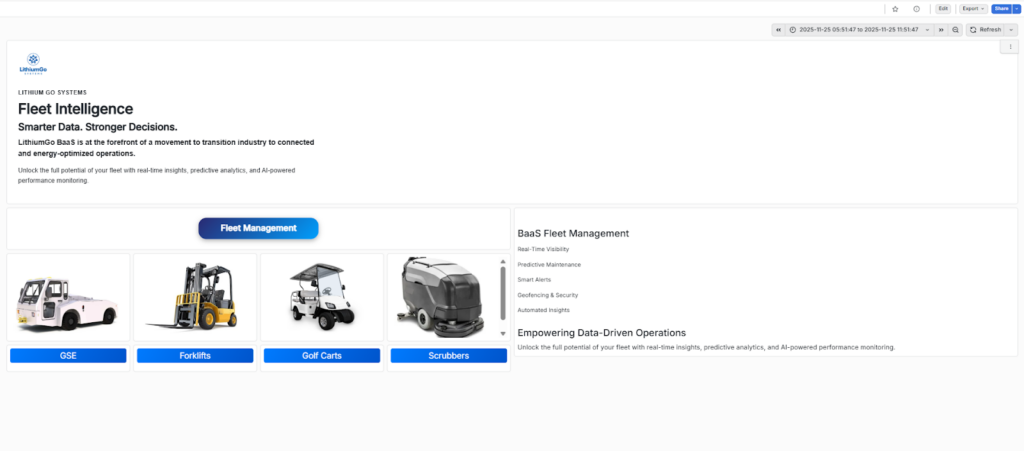Click the Edit button
Image resolution: width=1024 pixels, height=451 pixels.
(943, 8)
